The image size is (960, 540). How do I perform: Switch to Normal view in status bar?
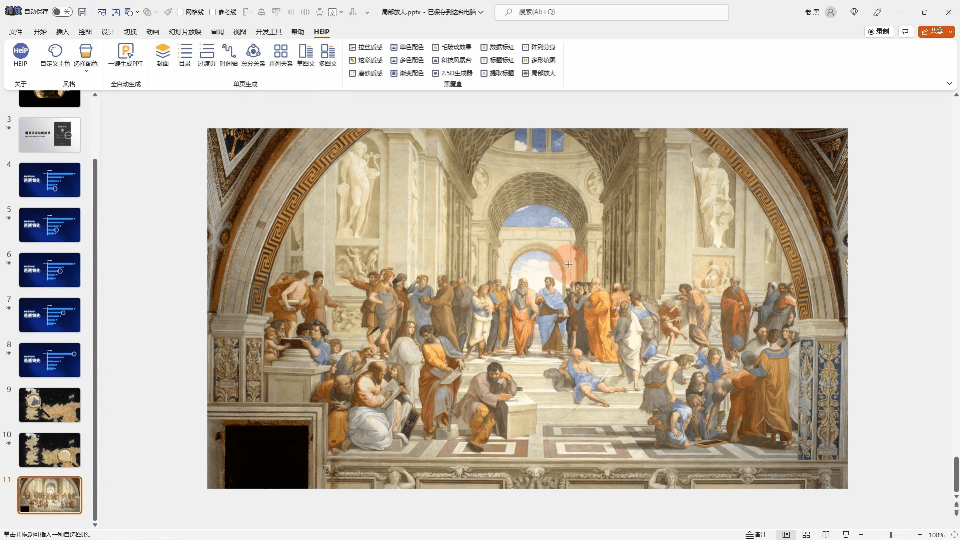786,534
